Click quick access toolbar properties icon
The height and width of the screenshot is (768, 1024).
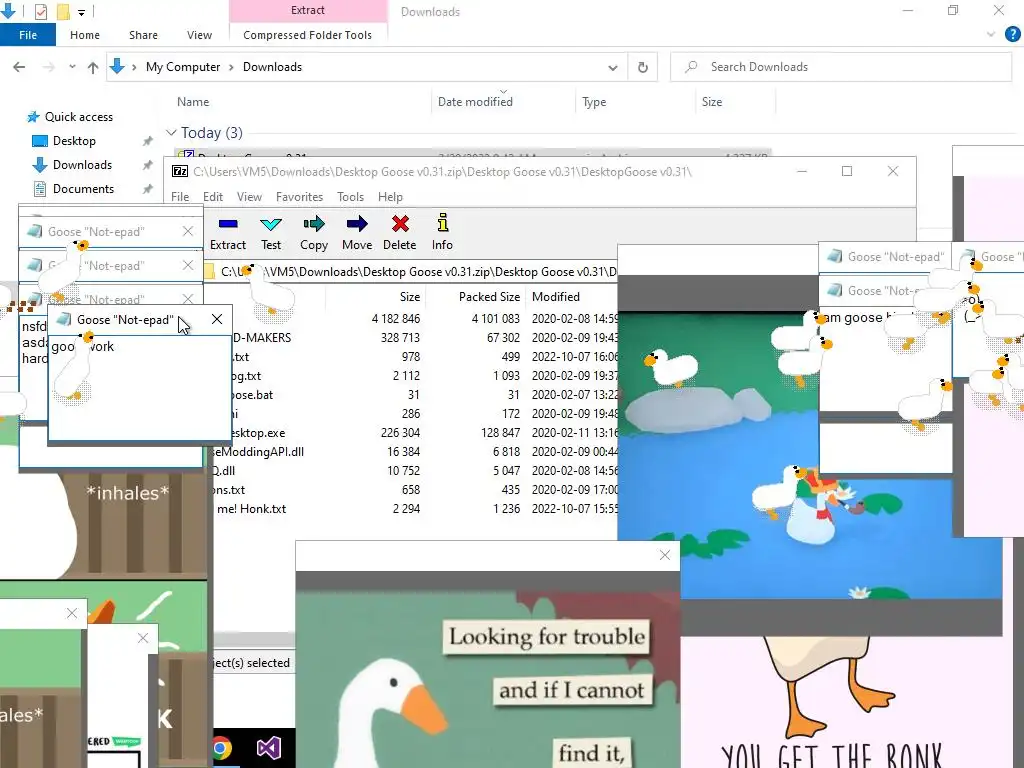40,11
